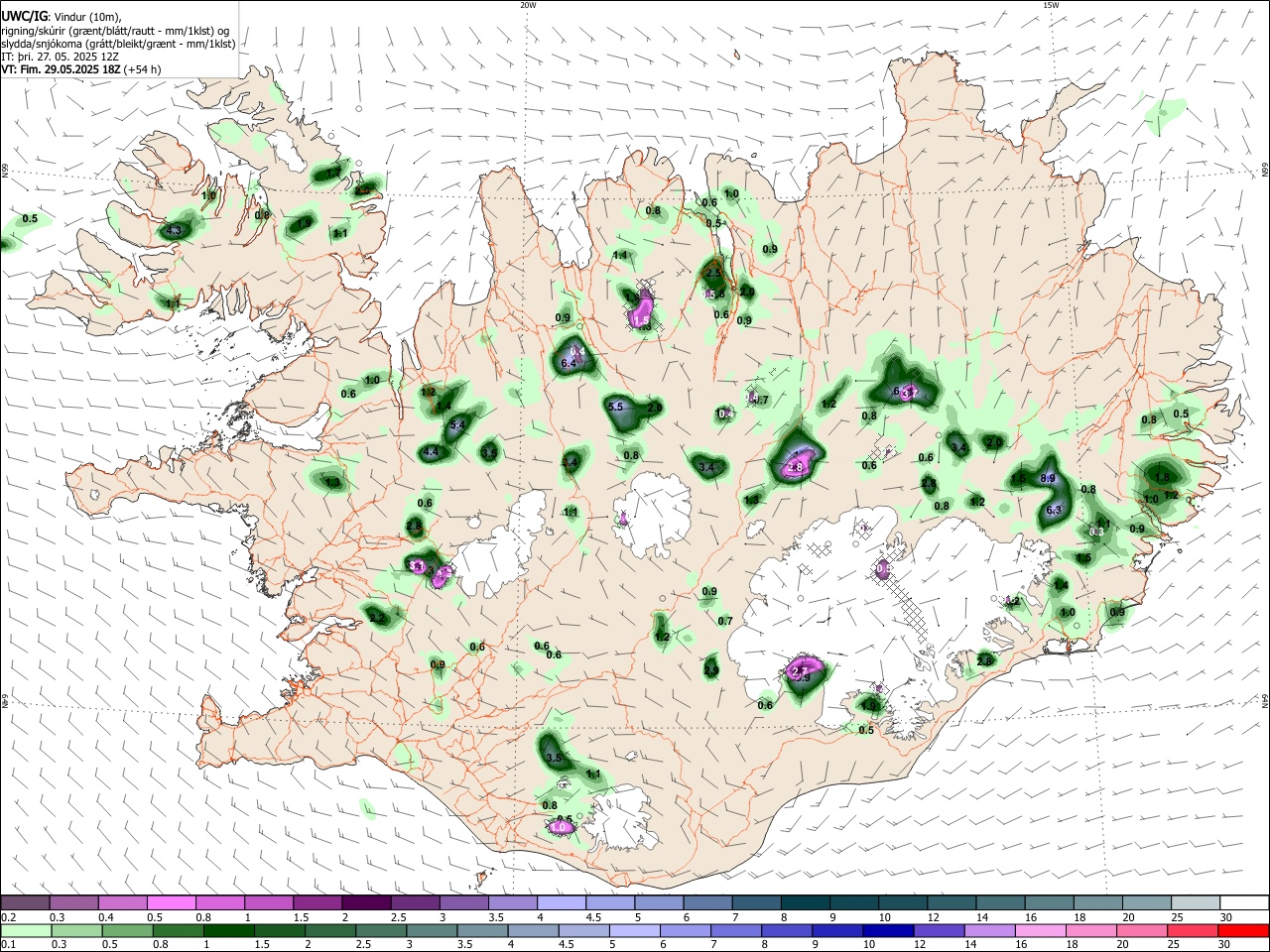Click the red swatch ending the lower precipitation scale

1244,930
